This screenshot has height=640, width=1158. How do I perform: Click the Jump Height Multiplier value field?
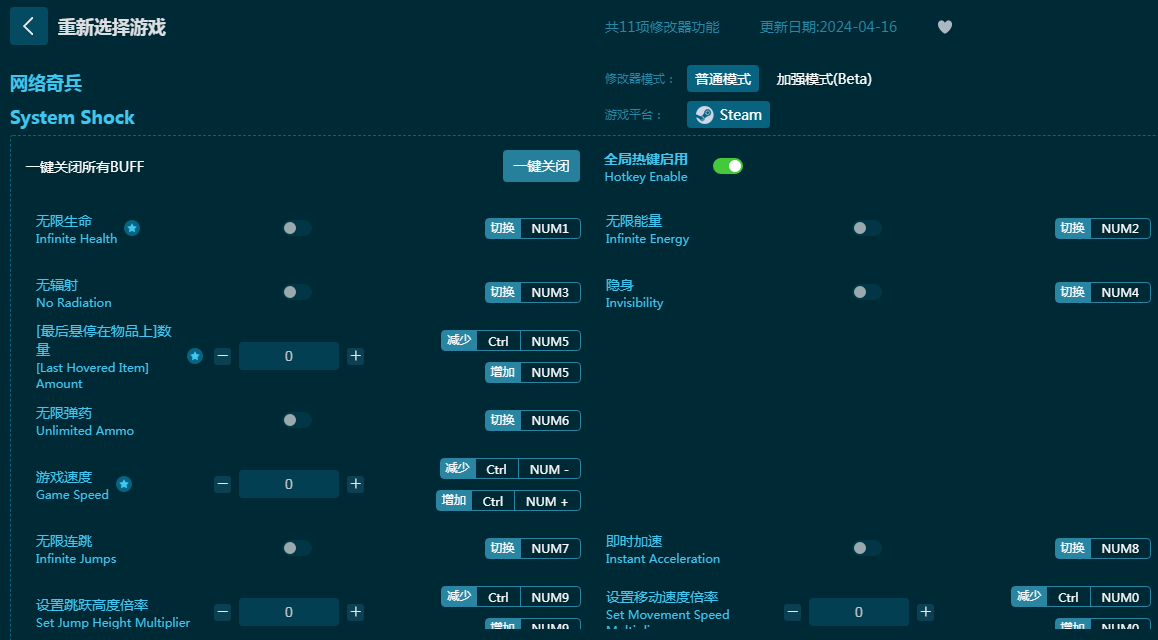[x=289, y=612]
